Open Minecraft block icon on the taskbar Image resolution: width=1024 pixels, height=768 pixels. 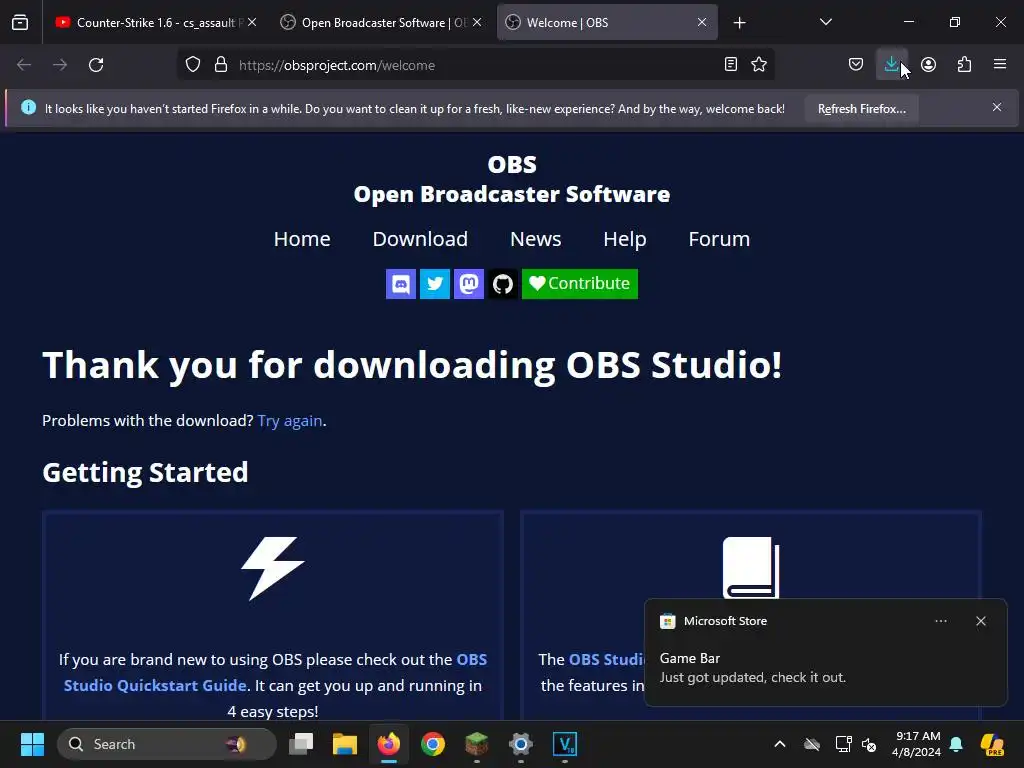point(477,744)
